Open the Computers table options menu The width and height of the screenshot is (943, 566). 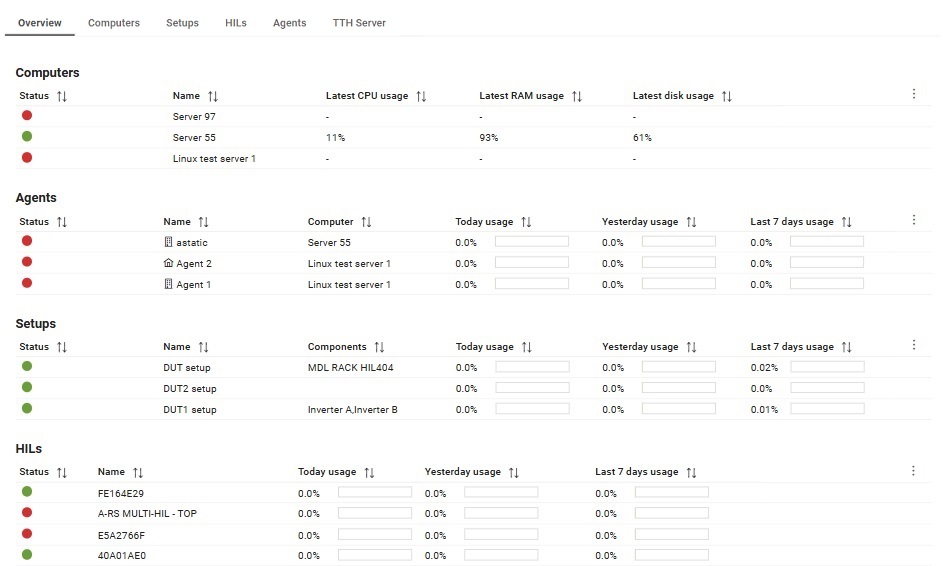[914, 94]
